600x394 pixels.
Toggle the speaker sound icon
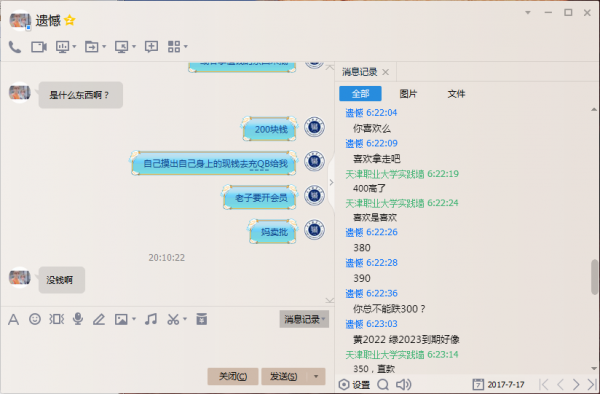(x=403, y=384)
